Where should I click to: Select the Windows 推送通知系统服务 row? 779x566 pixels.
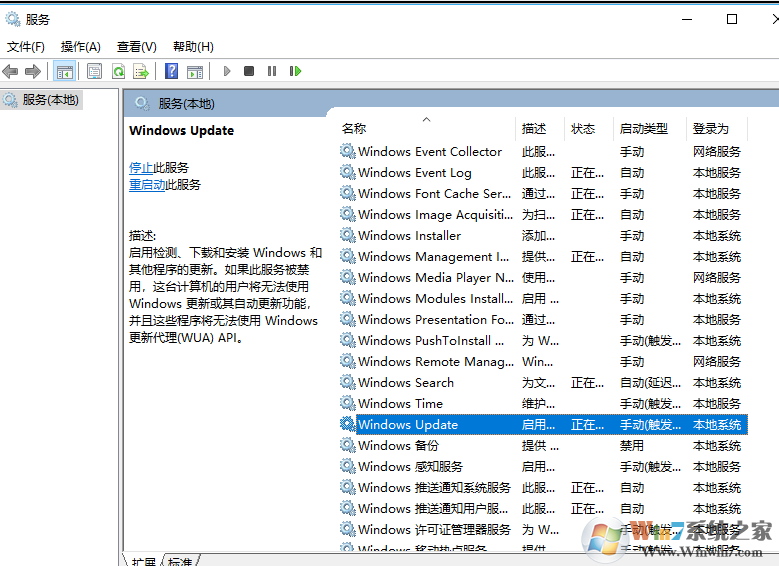[x=543, y=487]
